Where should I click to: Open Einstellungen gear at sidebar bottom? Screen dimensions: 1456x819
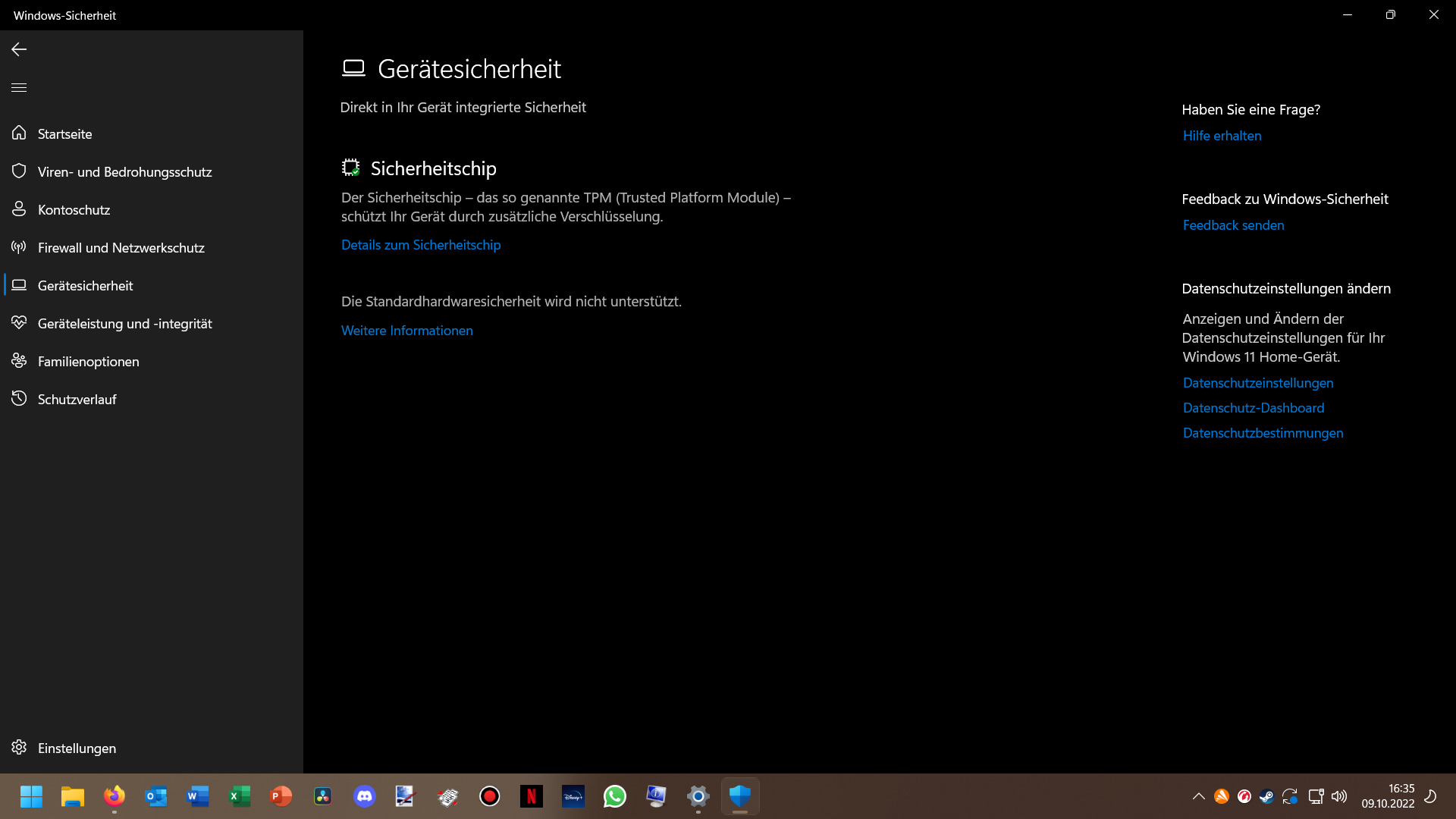[x=19, y=748]
